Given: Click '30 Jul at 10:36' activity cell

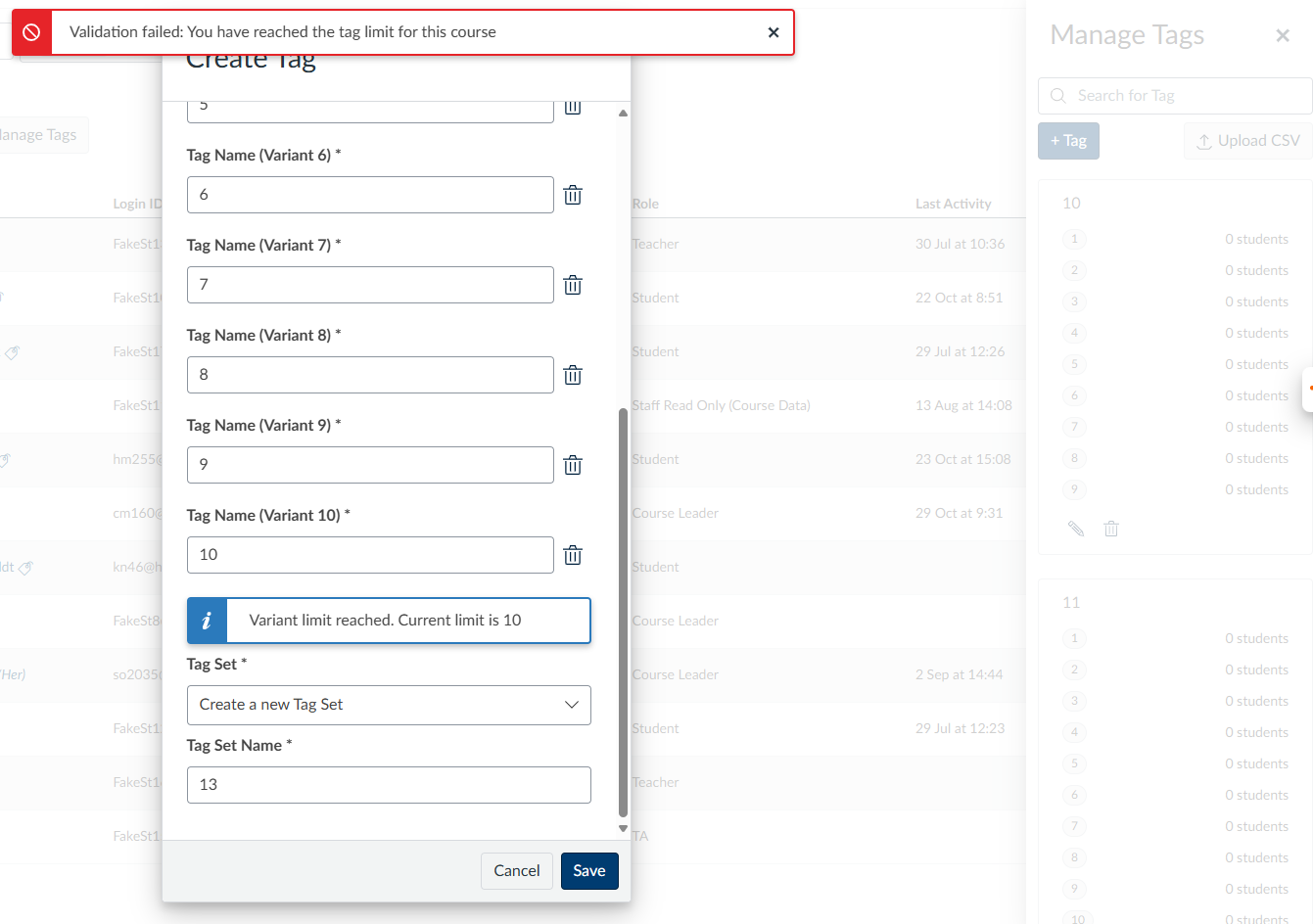Looking at the screenshot, I should [960, 244].
